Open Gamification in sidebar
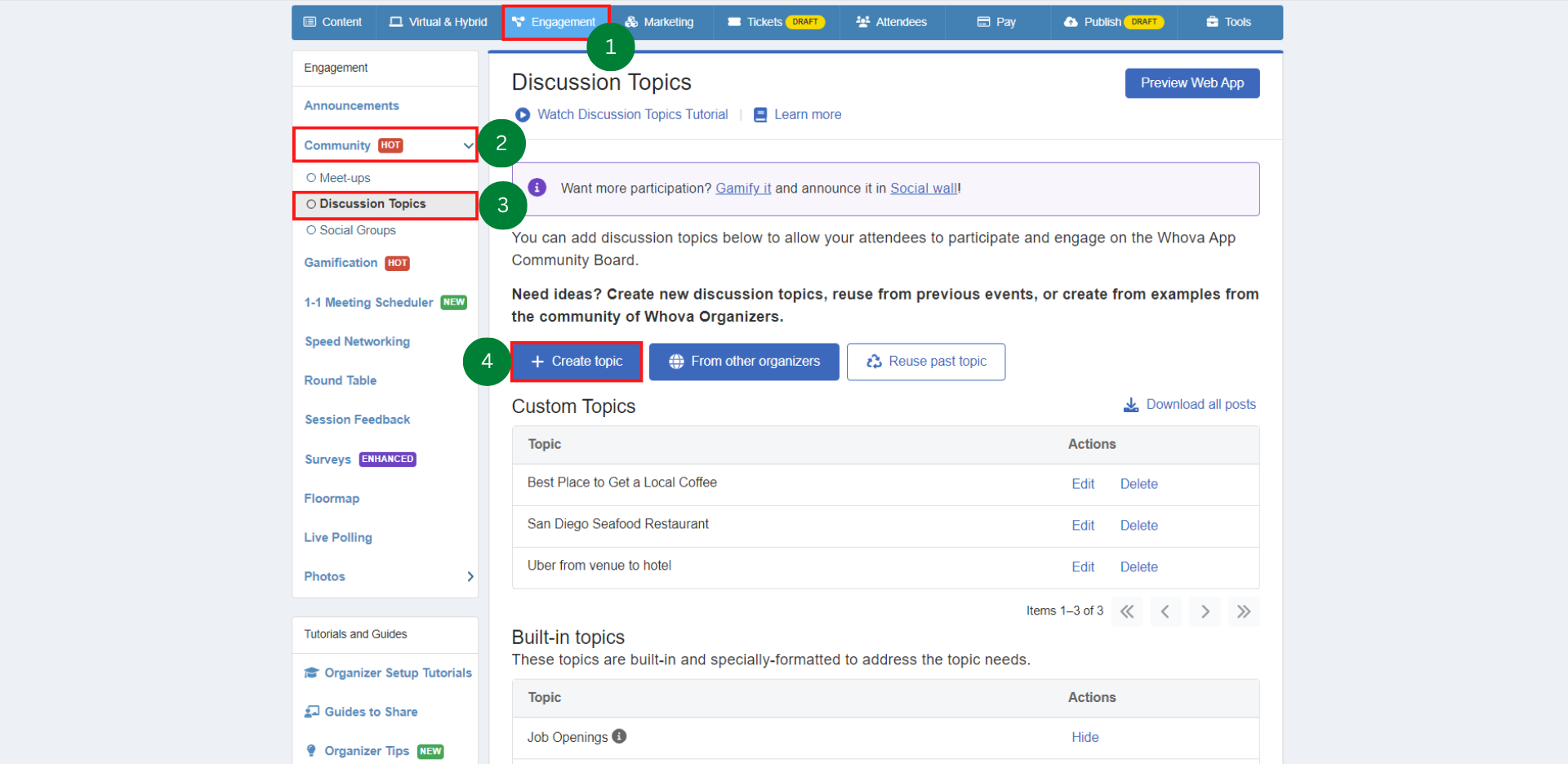Image resolution: width=1568 pixels, height=764 pixels. (341, 263)
